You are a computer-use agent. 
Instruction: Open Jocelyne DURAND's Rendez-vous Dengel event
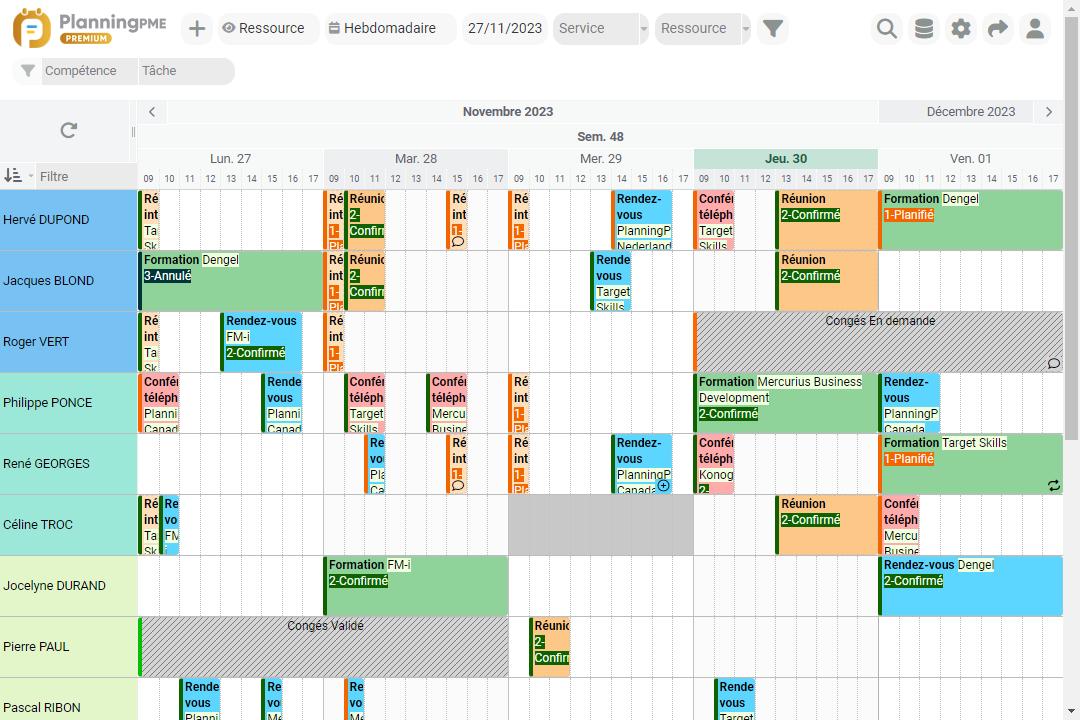click(x=970, y=586)
